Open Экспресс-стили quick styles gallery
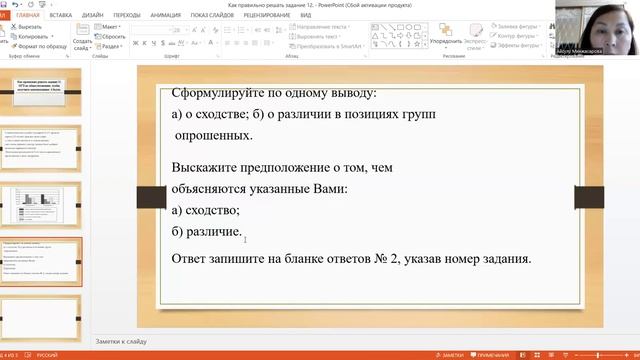 pos(475,37)
